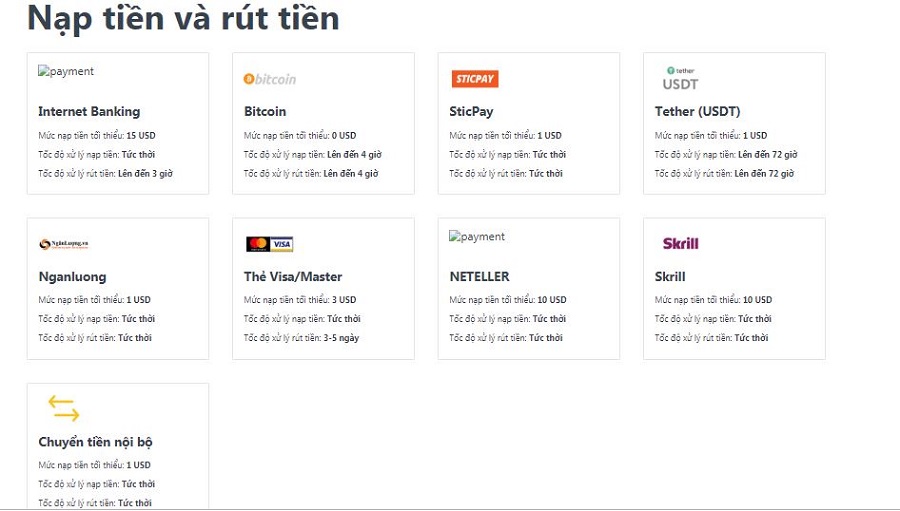900x511 pixels.
Task: Click the SticPay orange logo
Action: pyautogui.click(x=474, y=79)
